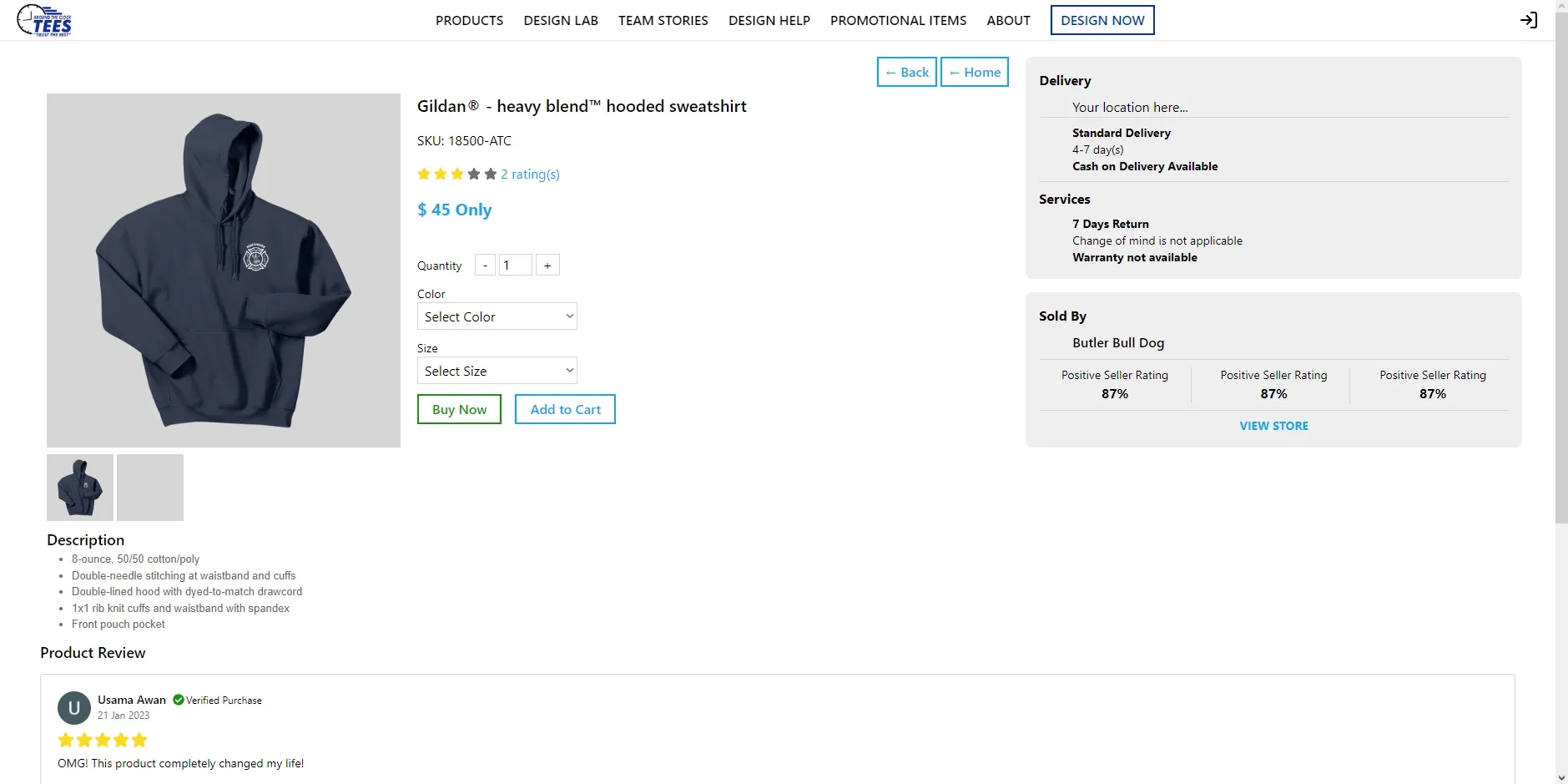Click the scrollbar down arrow

(1561, 777)
